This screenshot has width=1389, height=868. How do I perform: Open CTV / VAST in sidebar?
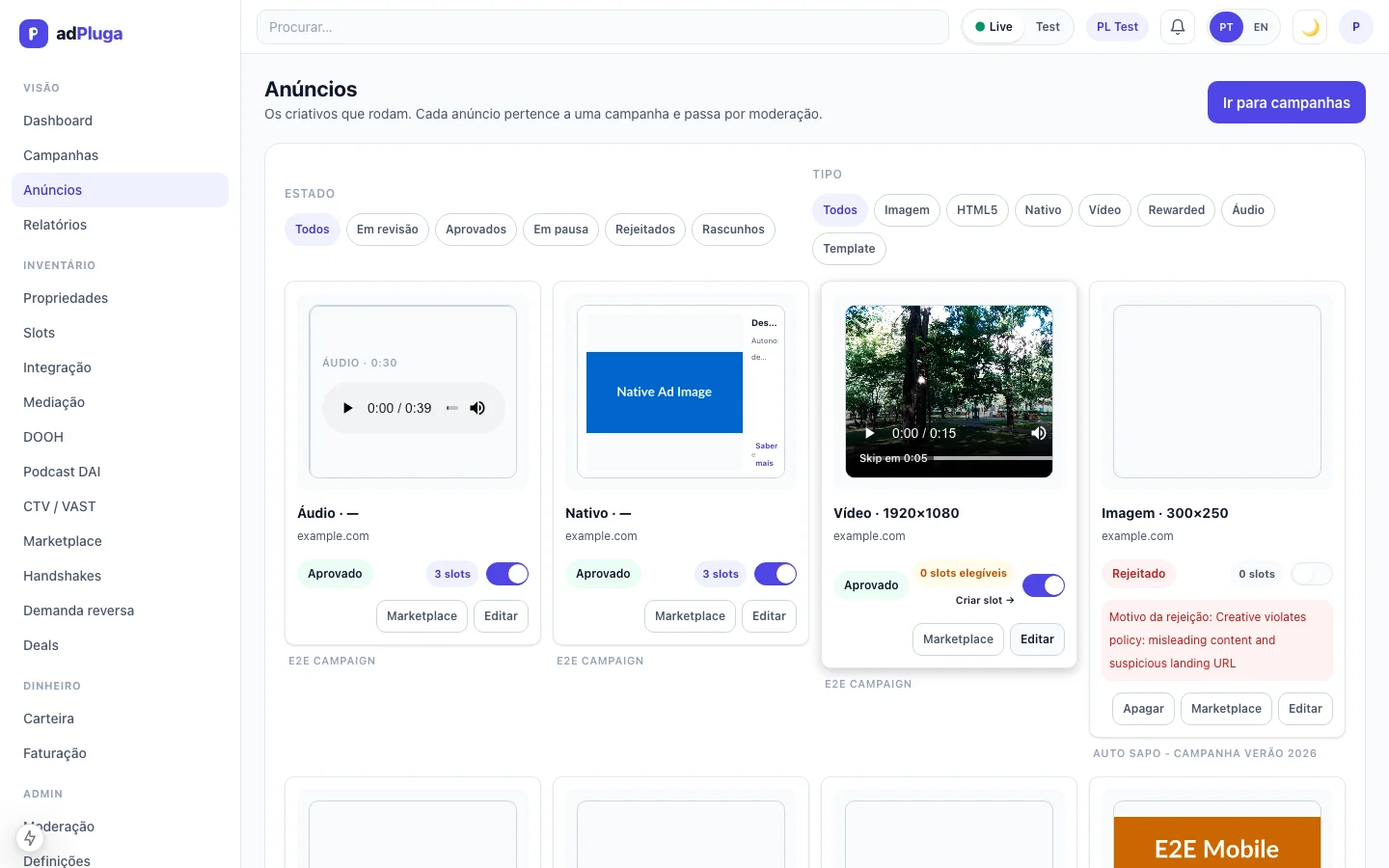pos(120,506)
